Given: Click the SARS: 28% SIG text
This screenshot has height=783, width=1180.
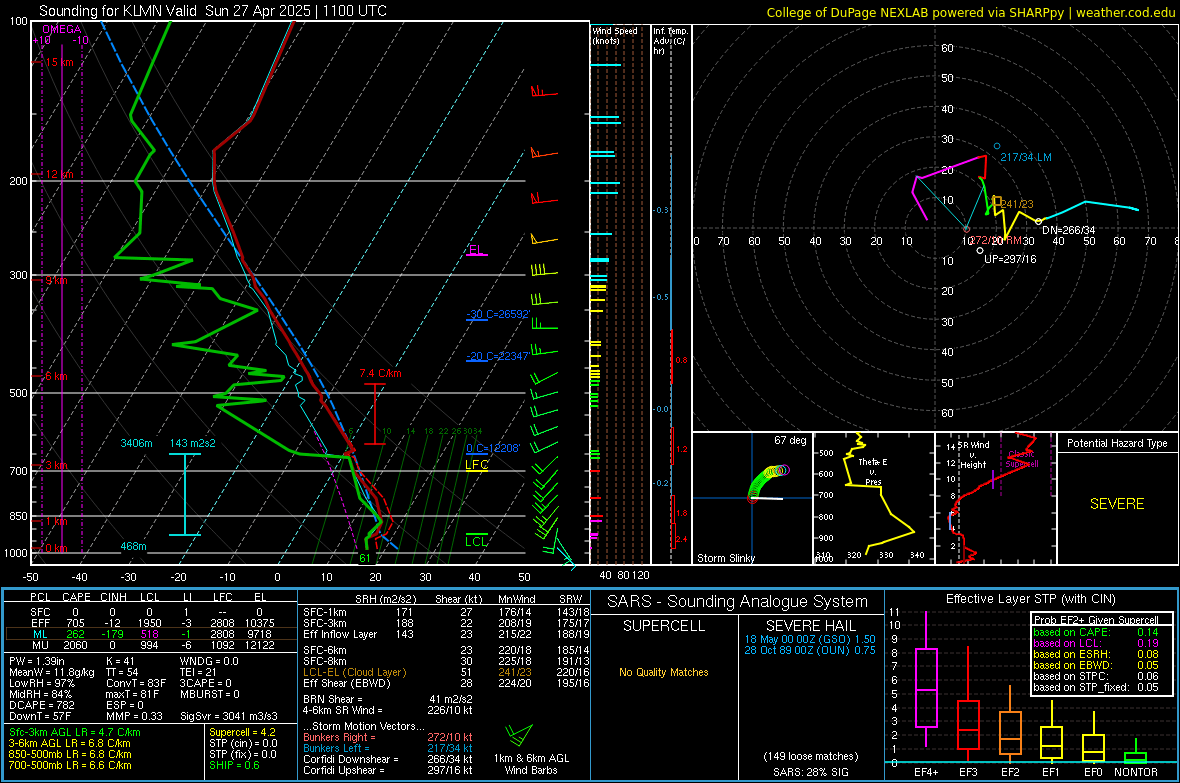Looking at the screenshot, I should pyautogui.click(x=810, y=772).
